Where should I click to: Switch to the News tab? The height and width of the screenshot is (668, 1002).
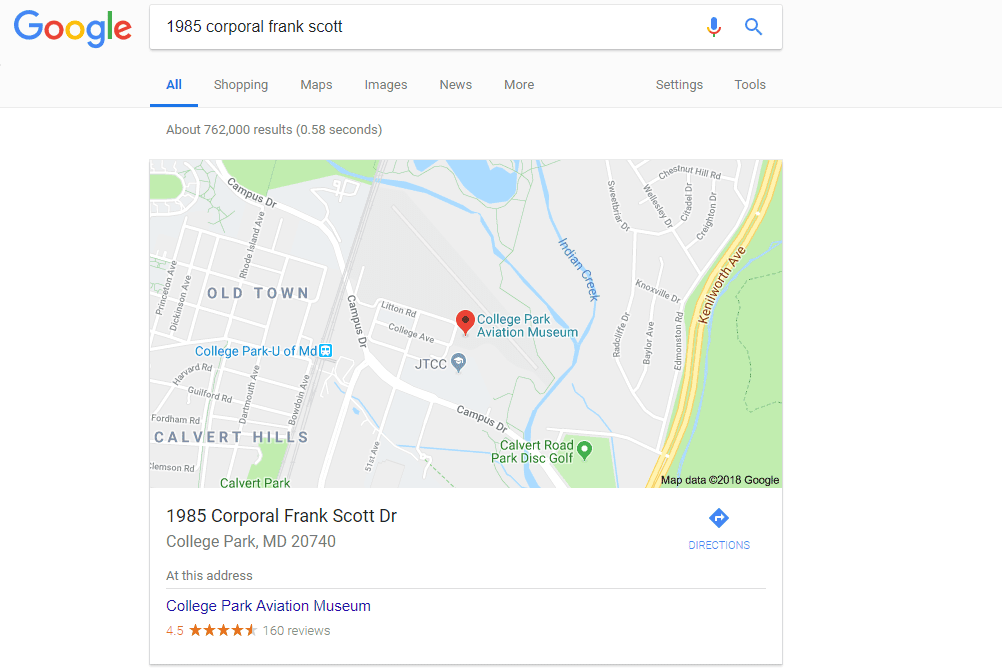pyautogui.click(x=456, y=85)
